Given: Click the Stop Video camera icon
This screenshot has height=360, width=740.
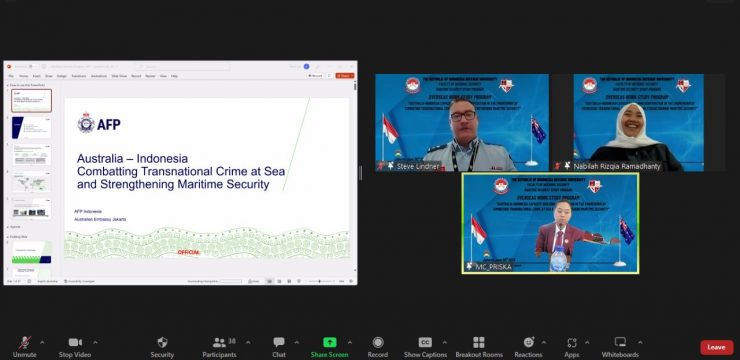Looking at the screenshot, I should (x=75, y=343).
